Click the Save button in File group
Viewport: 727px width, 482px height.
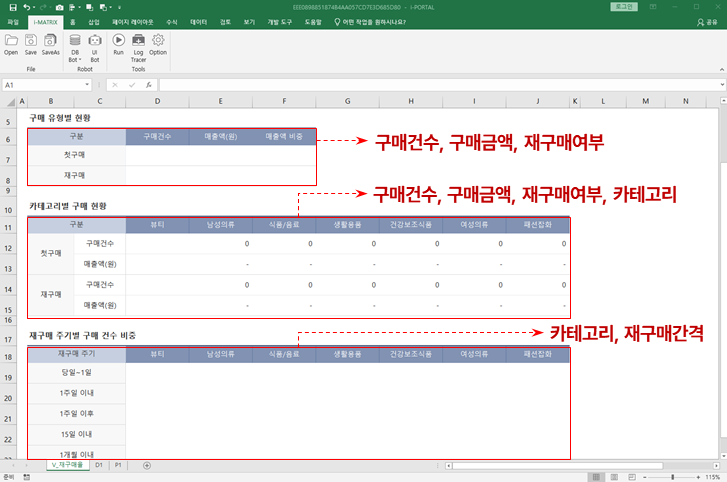[x=31, y=44]
